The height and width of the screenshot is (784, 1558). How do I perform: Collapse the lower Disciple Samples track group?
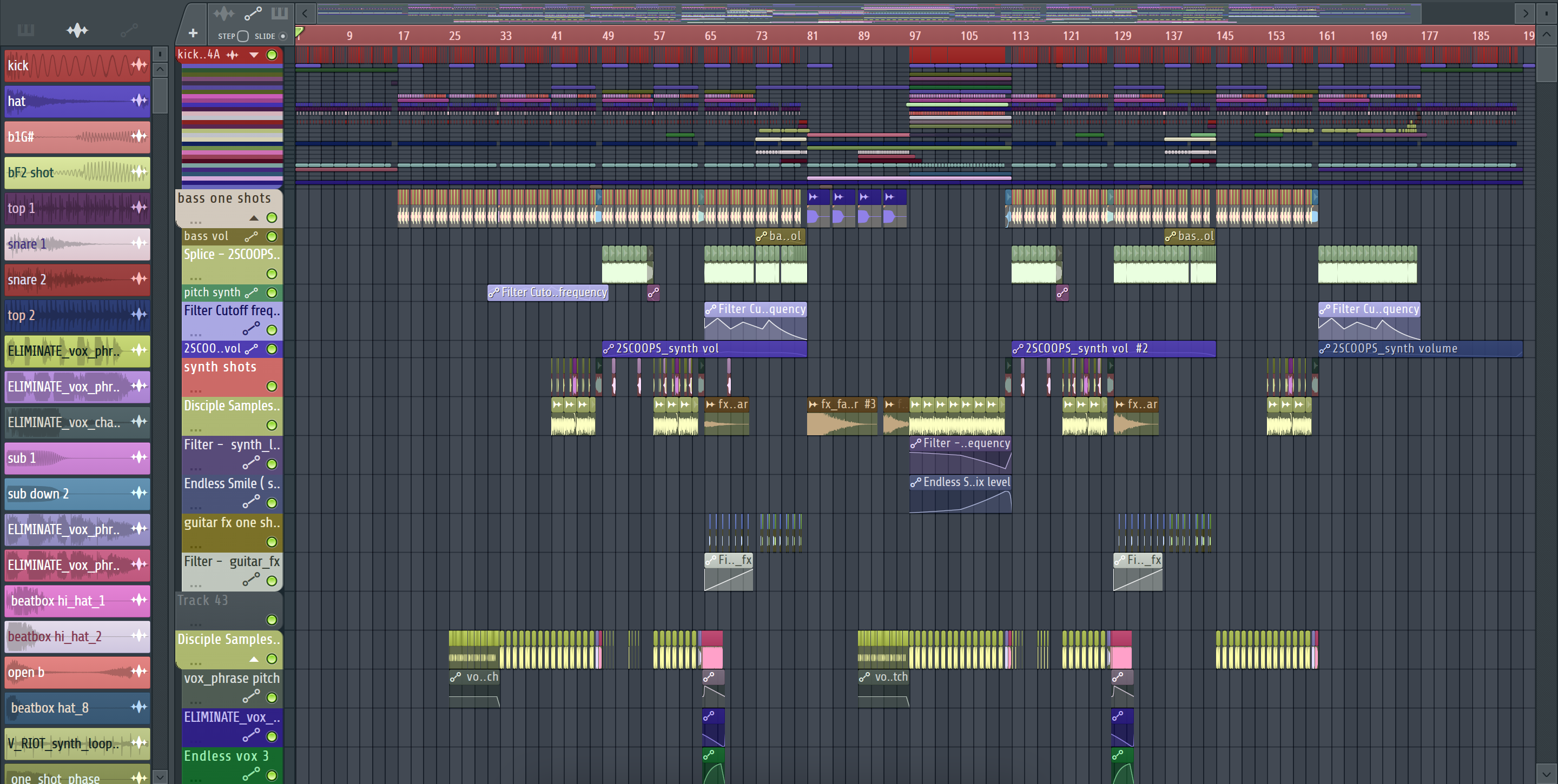(254, 659)
